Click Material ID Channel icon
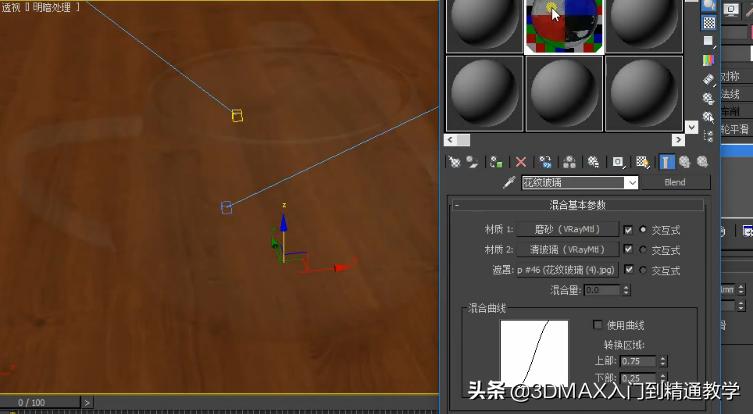This screenshot has height=414, width=753. point(618,162)
